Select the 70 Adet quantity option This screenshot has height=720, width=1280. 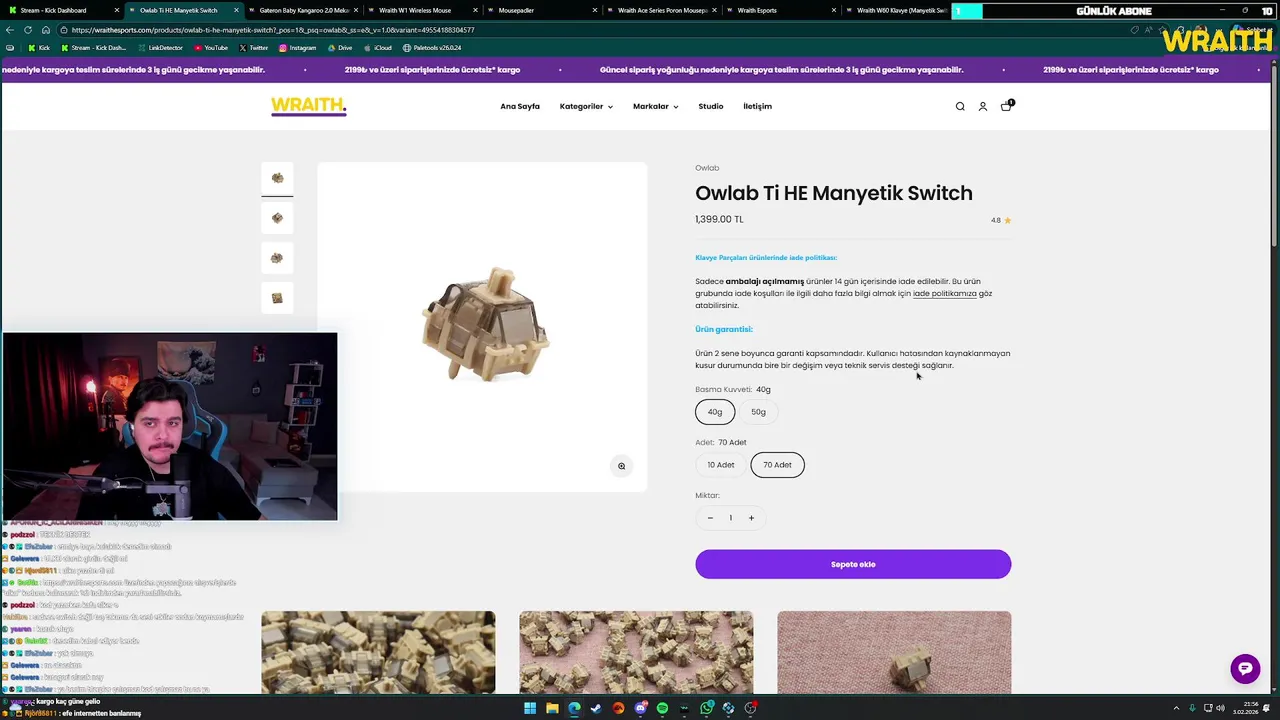(777, 465)
